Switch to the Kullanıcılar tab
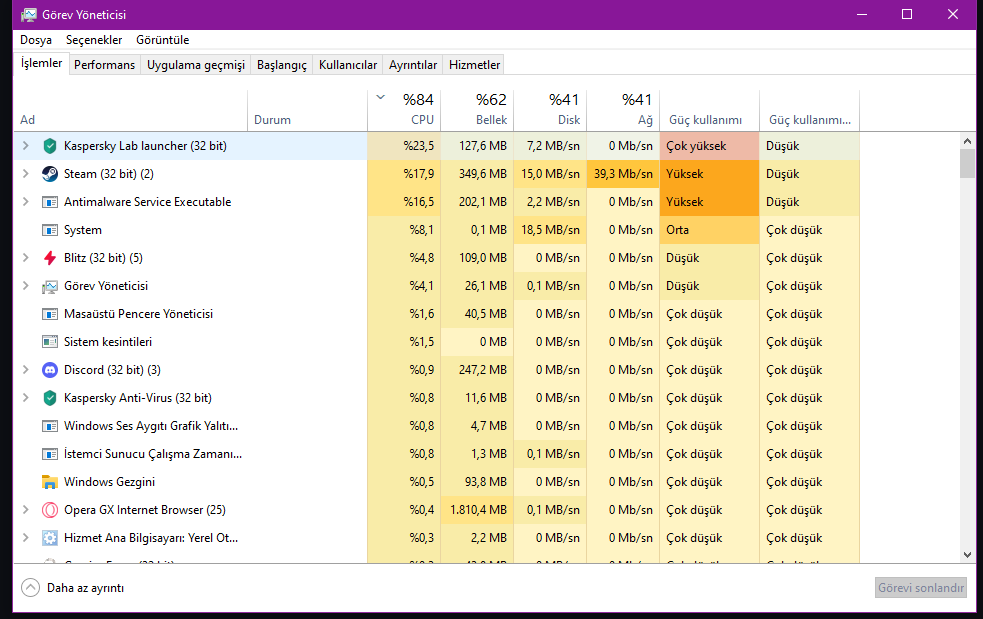The width and height of the screenshot is (983, 619). click(348, 65)
